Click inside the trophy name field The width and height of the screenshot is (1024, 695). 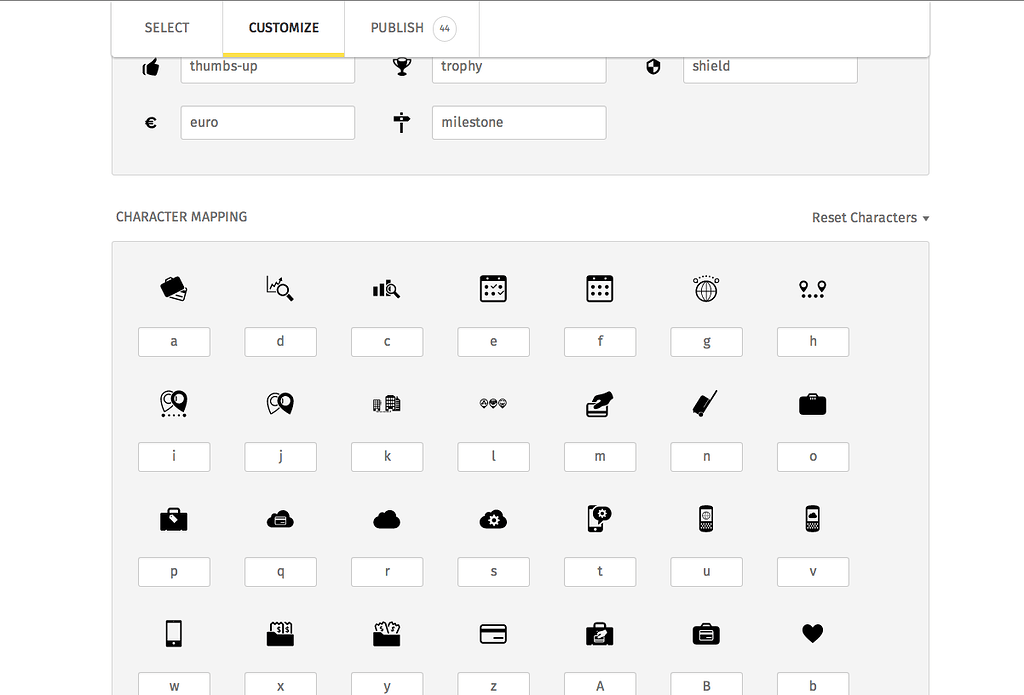point(519,66)
